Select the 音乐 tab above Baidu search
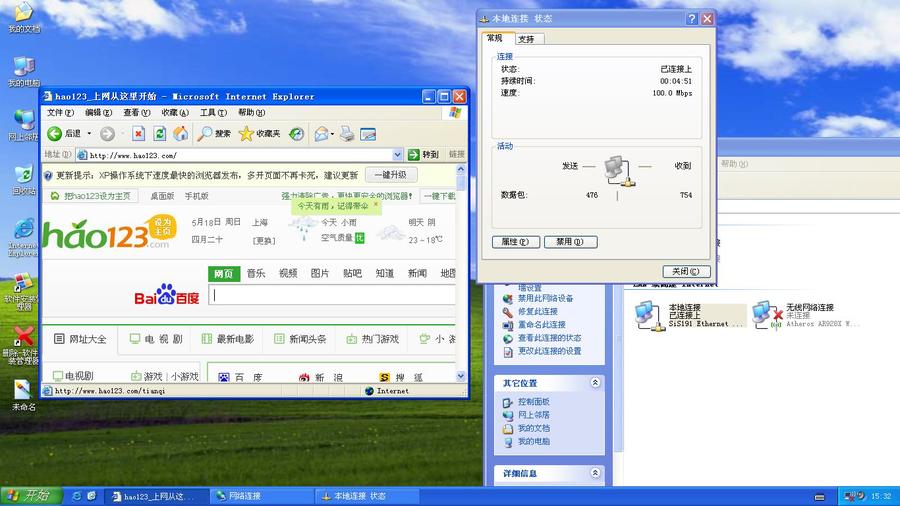This screenshot has width=900, height=506. tap(256, 274)
